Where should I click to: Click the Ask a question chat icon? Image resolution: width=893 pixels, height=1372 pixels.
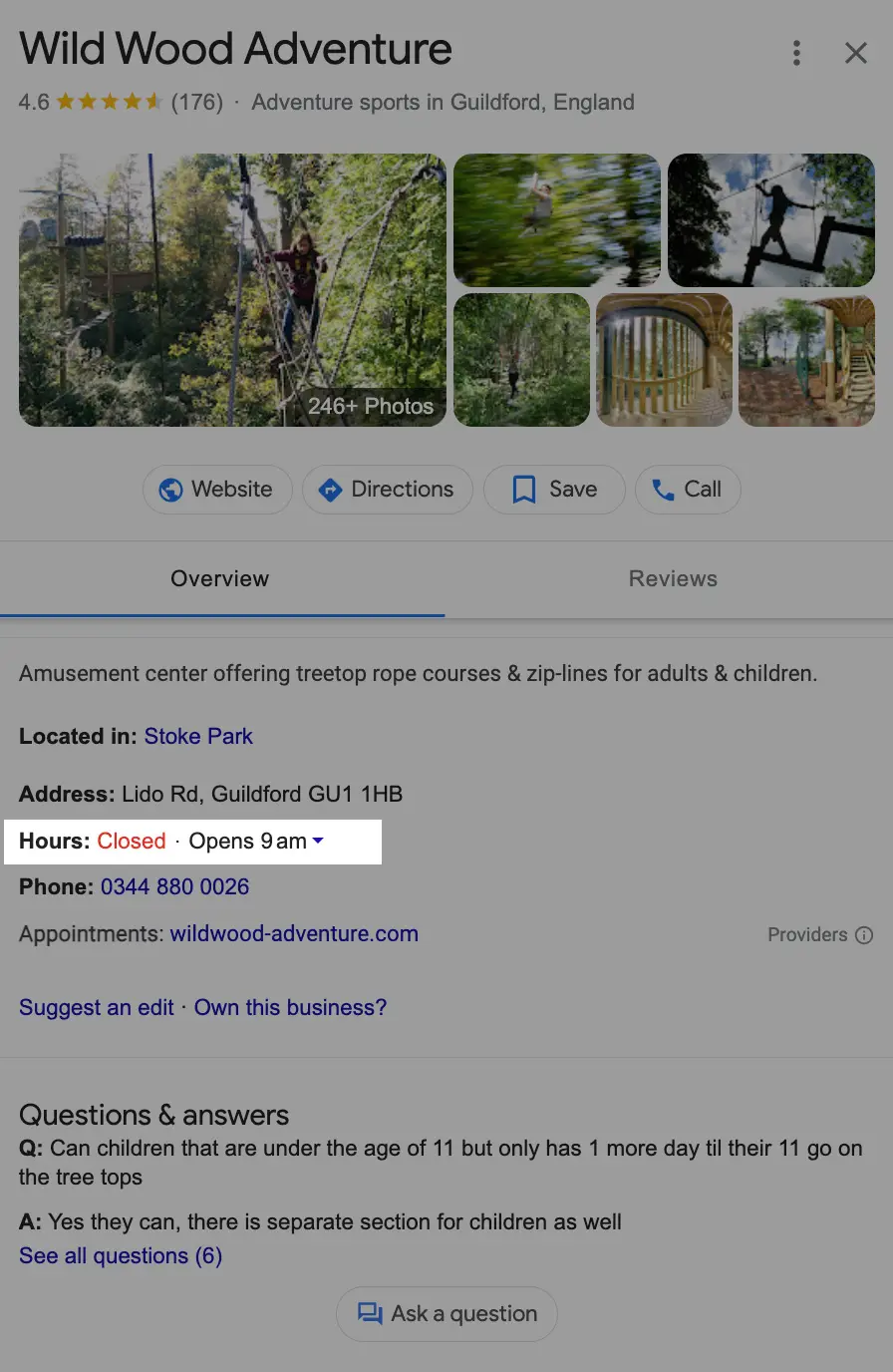pos(370,1314)
